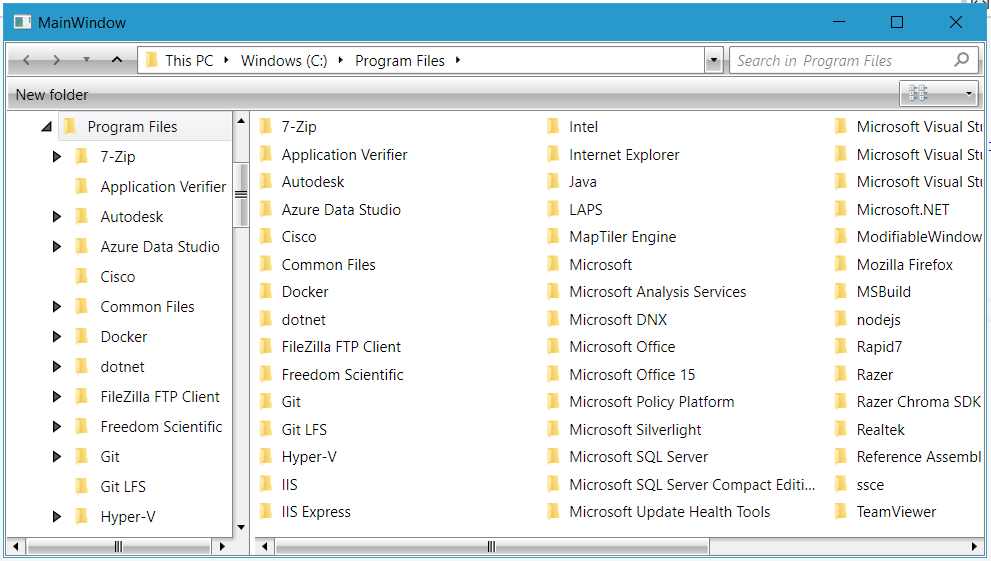Click the Forward navigation arrow
The image size is (991, 561).
pyautogui.click(x=56, y=60)
